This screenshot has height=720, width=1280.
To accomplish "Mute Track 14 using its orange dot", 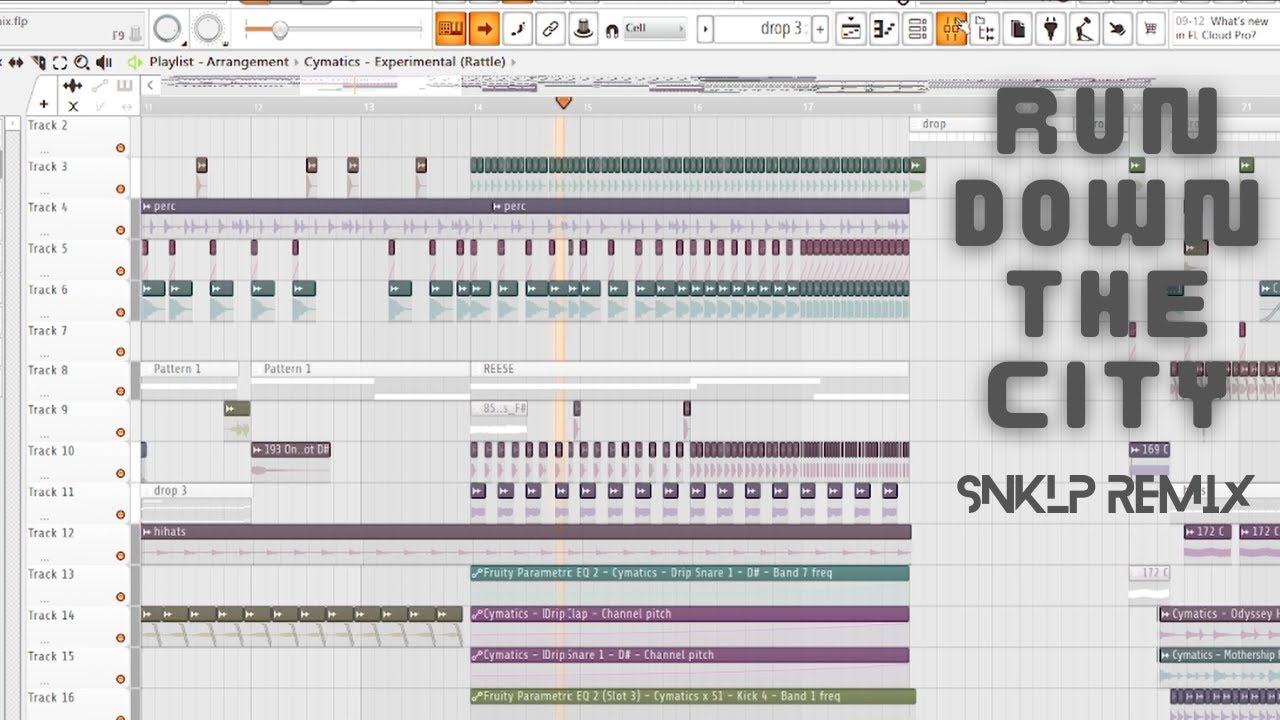I will (120, 638).
